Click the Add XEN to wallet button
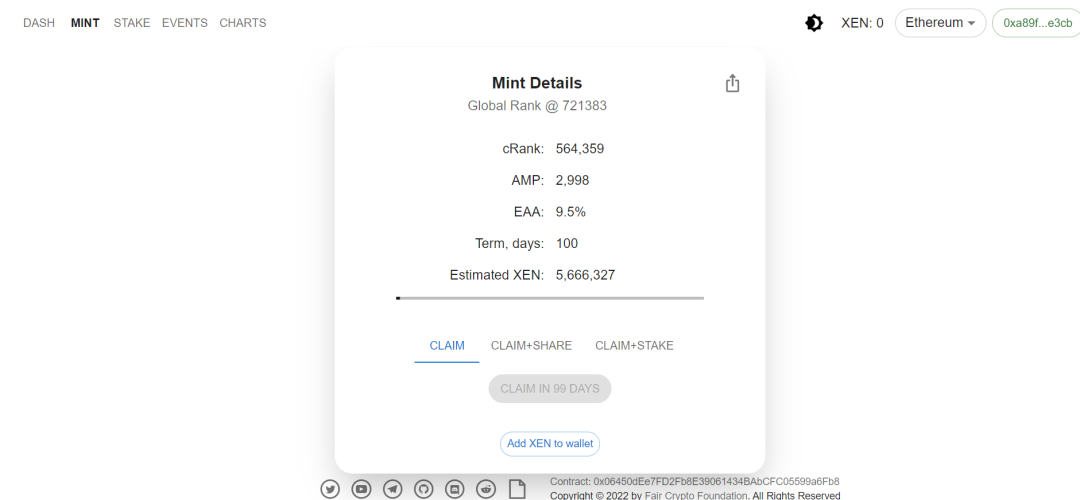The height and width of the screenshot is (500, 1080). pyautogui.click(x=550, y=444)
